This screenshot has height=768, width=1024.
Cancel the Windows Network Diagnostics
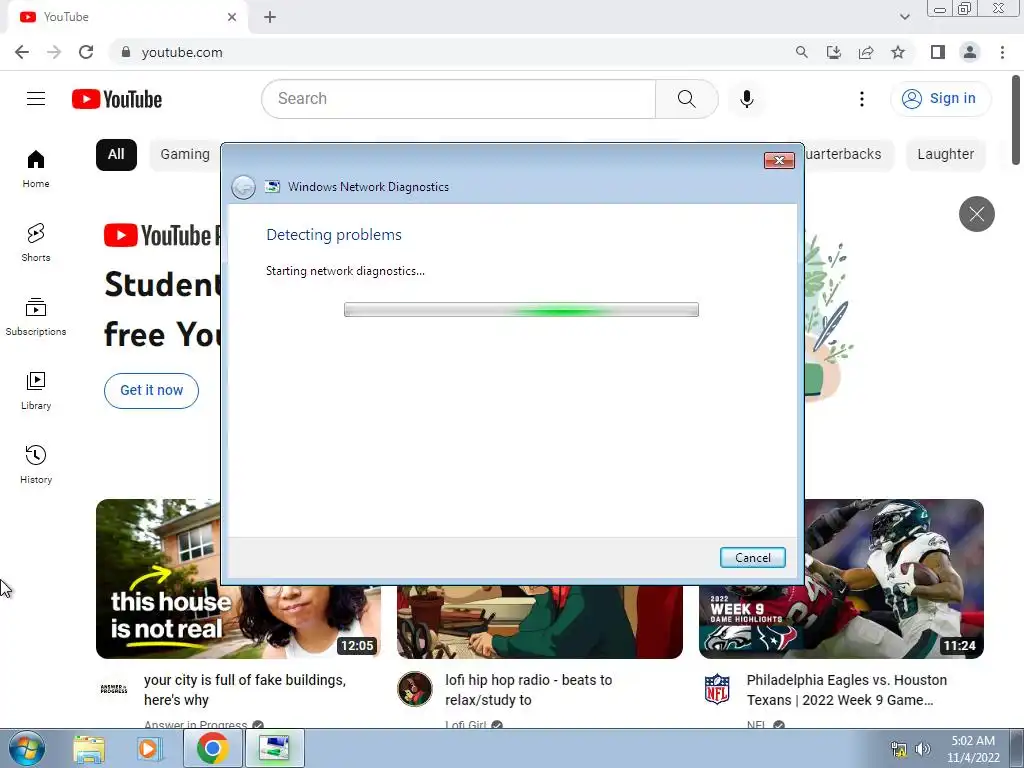click(752, 558)
